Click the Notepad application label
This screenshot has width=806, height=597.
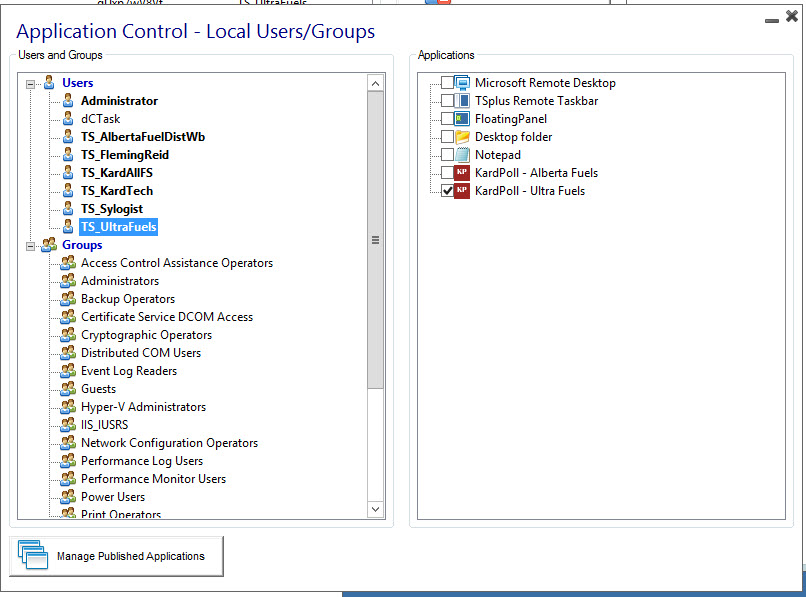tap(498, 155)
